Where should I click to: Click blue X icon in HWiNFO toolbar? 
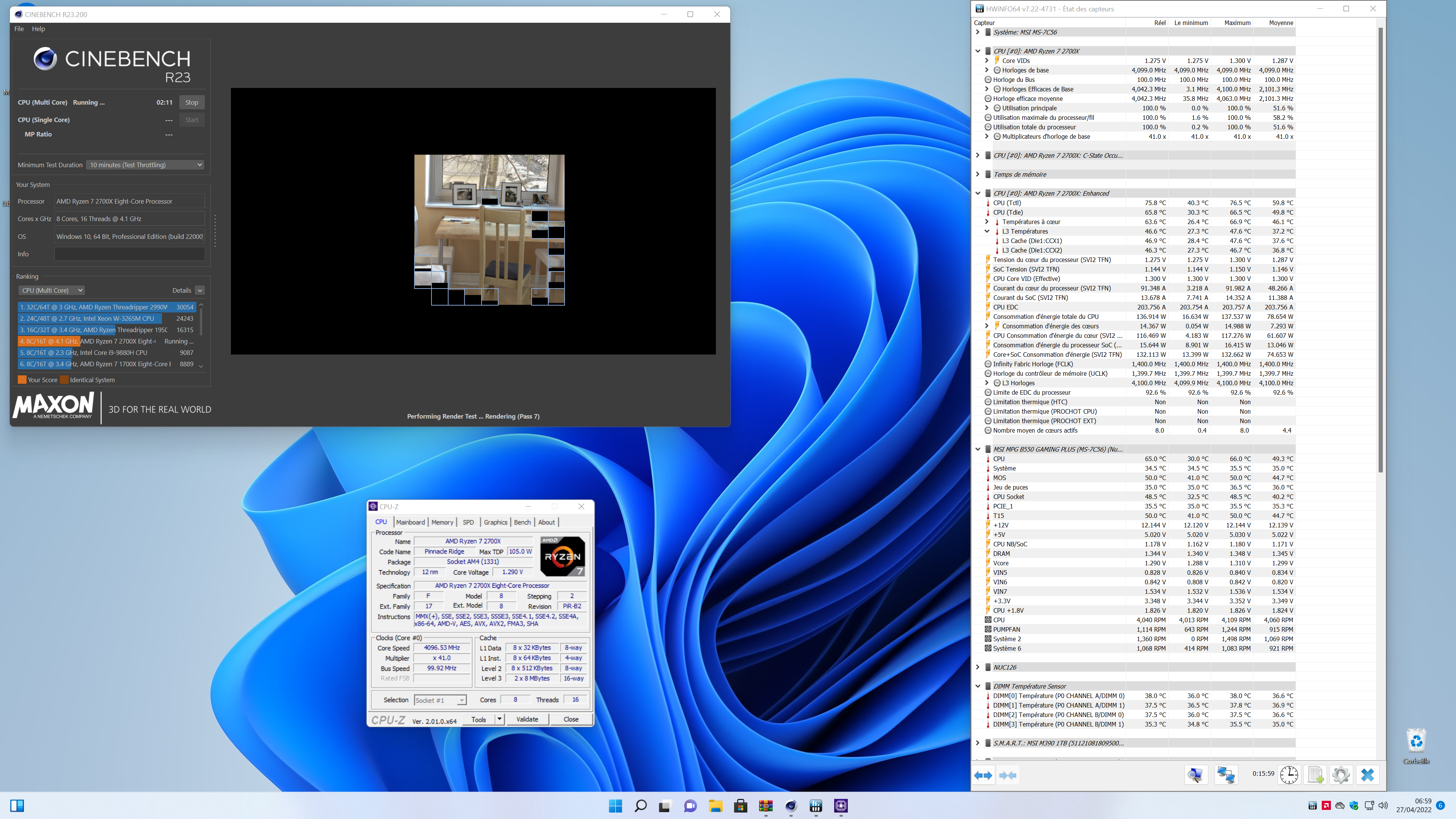click(1367, 775)
